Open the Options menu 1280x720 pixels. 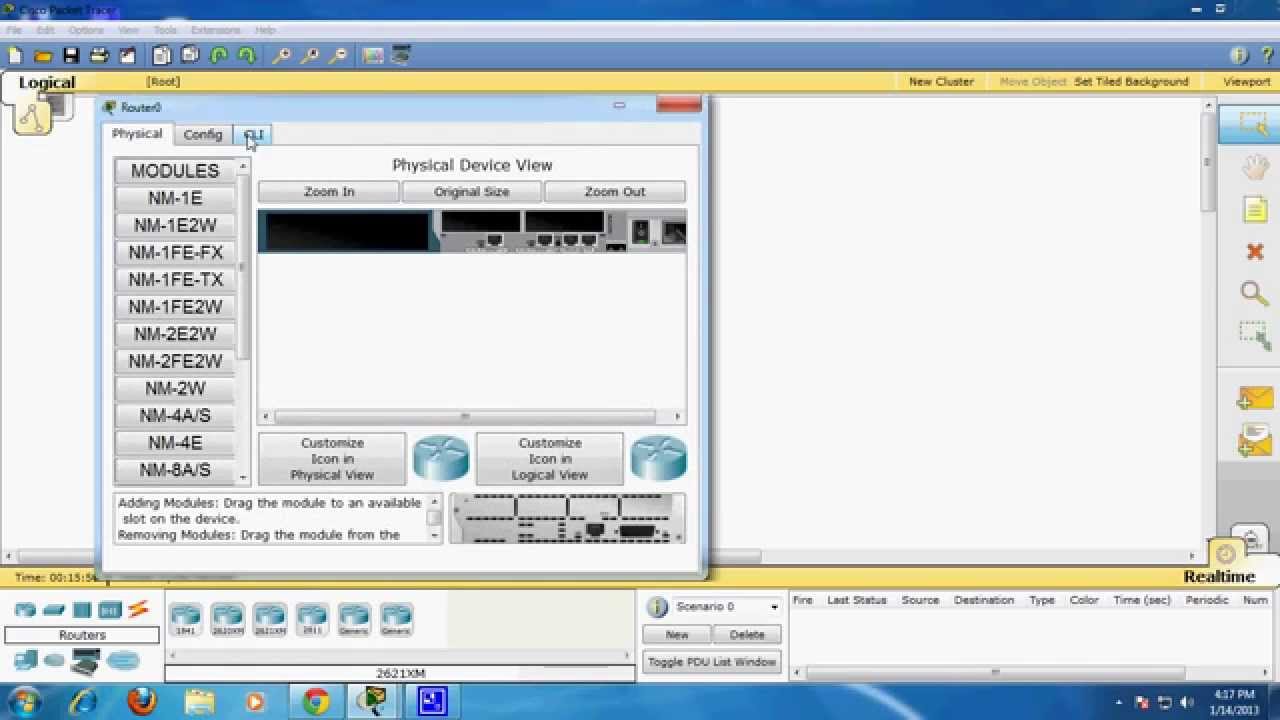(x=86, y=30)
